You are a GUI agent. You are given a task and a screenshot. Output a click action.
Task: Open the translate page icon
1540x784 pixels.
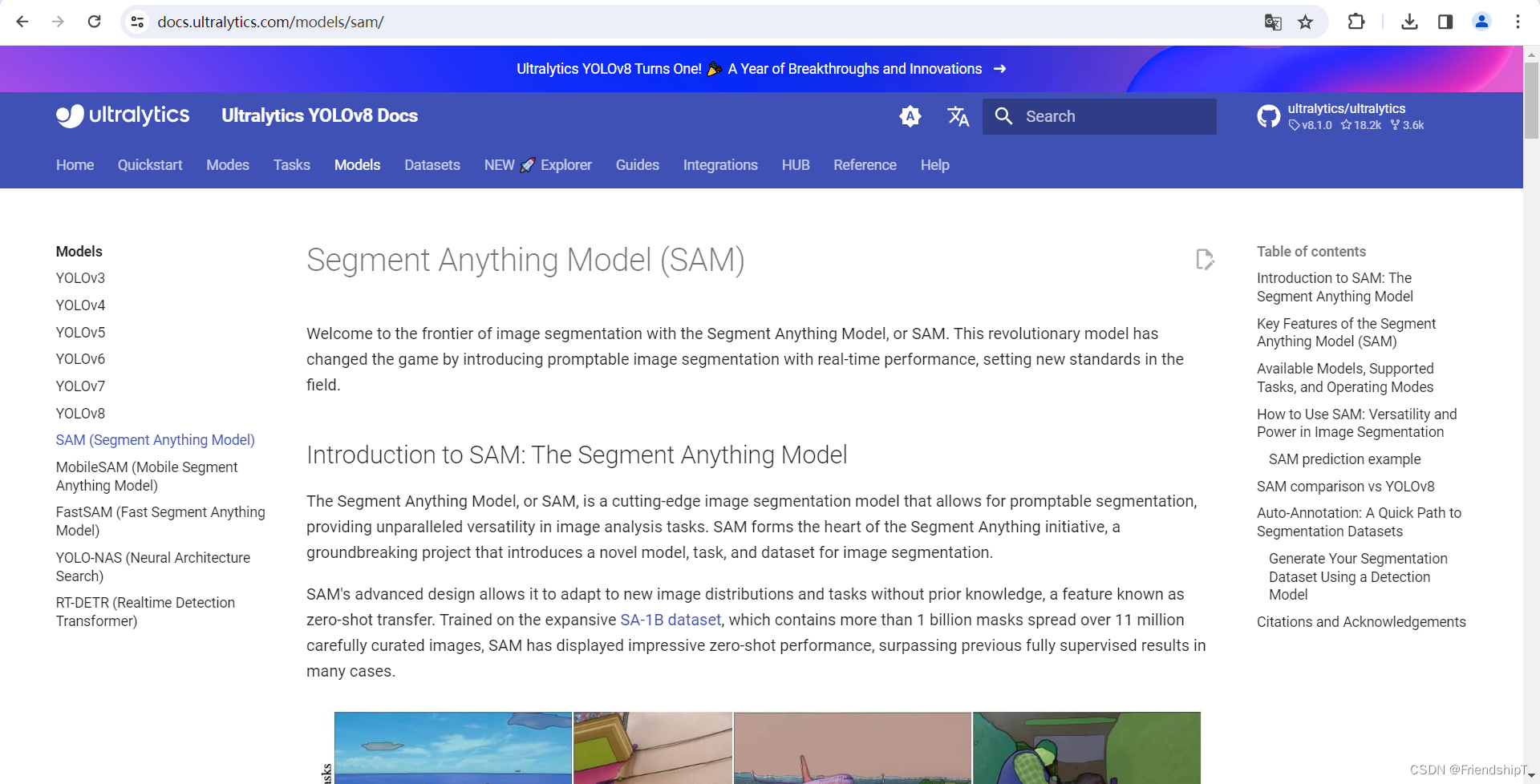click(1272, 22)
